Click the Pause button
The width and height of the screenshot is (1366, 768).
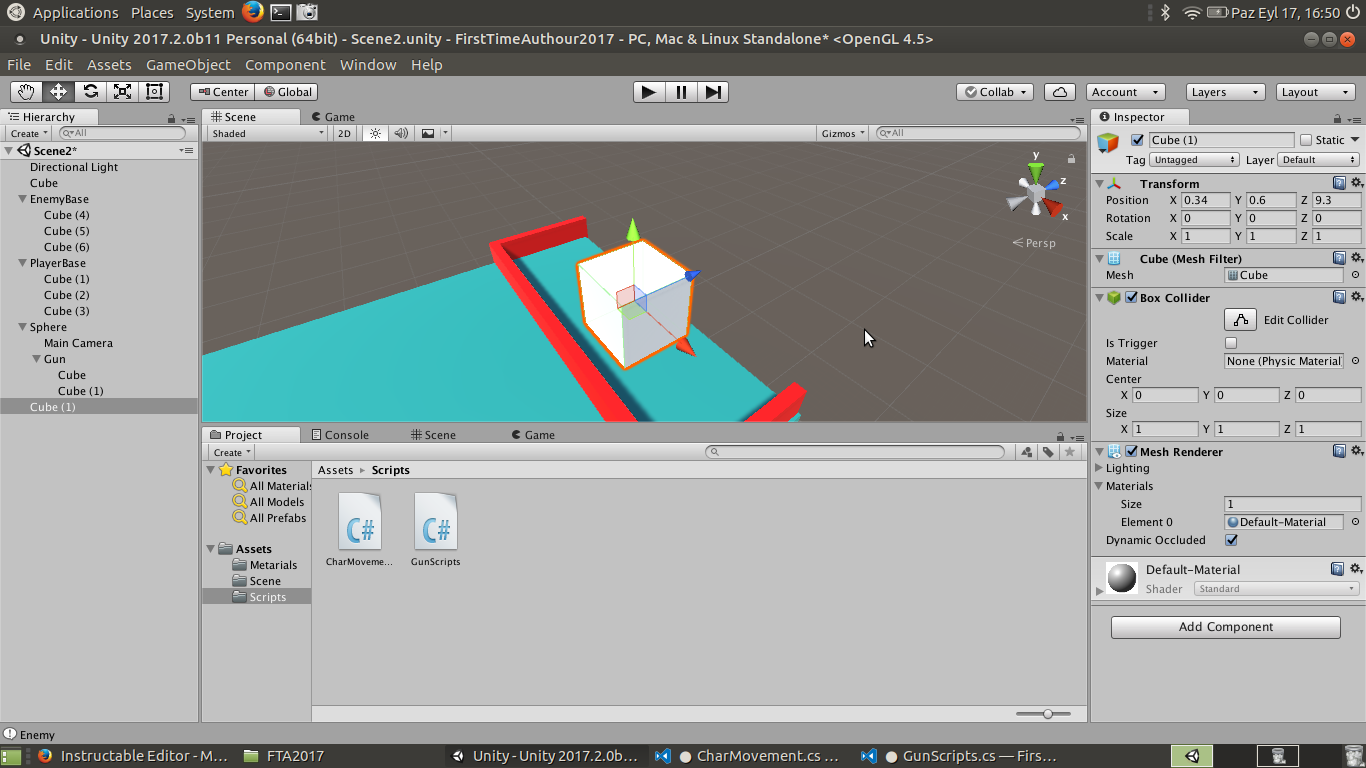pos(681,92)
